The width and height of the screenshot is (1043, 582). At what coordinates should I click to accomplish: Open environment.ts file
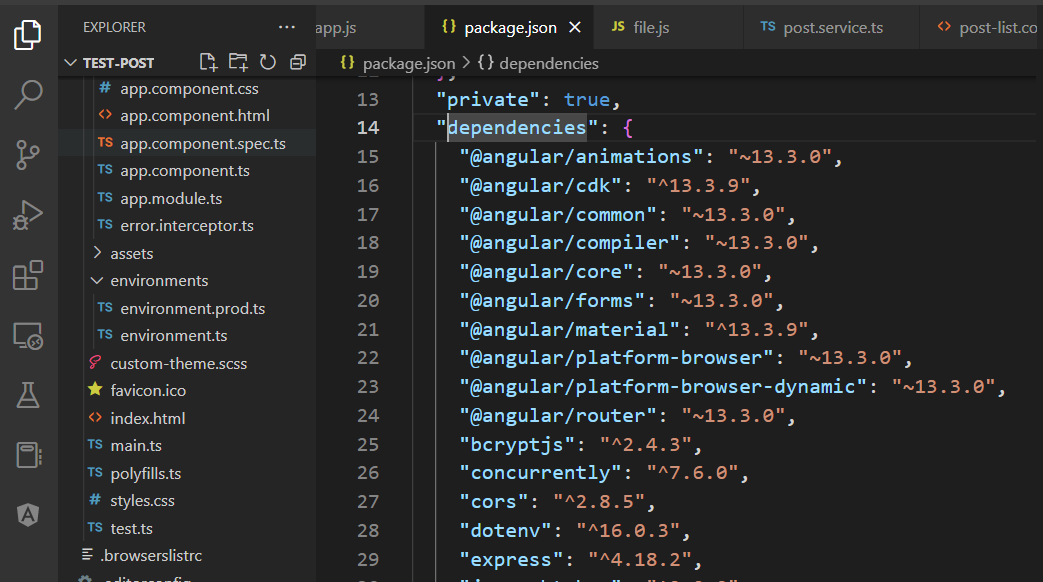click(174, 336)
